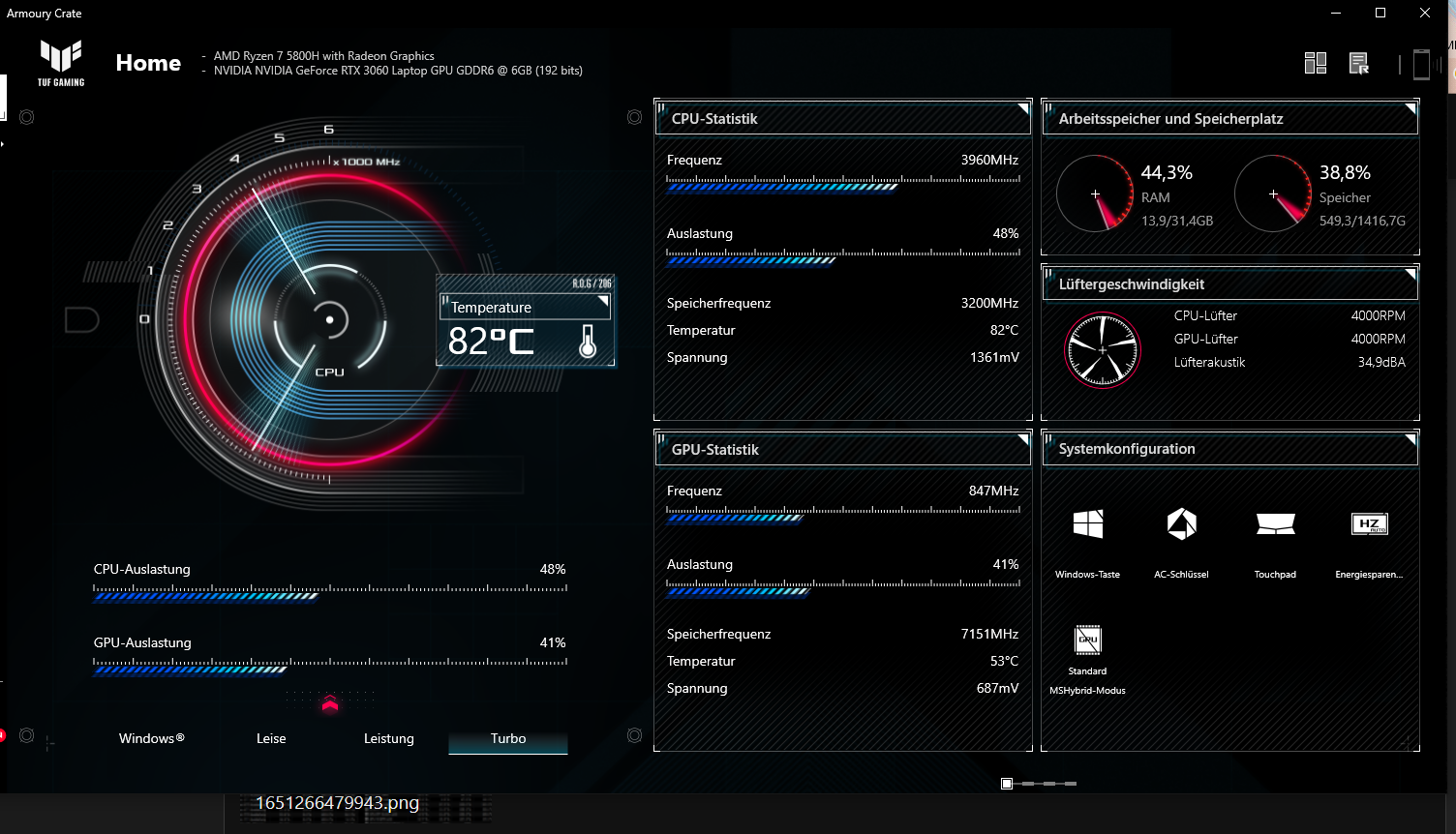Go to the second page indicator
The width and height of the screenshot is (1456, 834).
(1028, 784)
